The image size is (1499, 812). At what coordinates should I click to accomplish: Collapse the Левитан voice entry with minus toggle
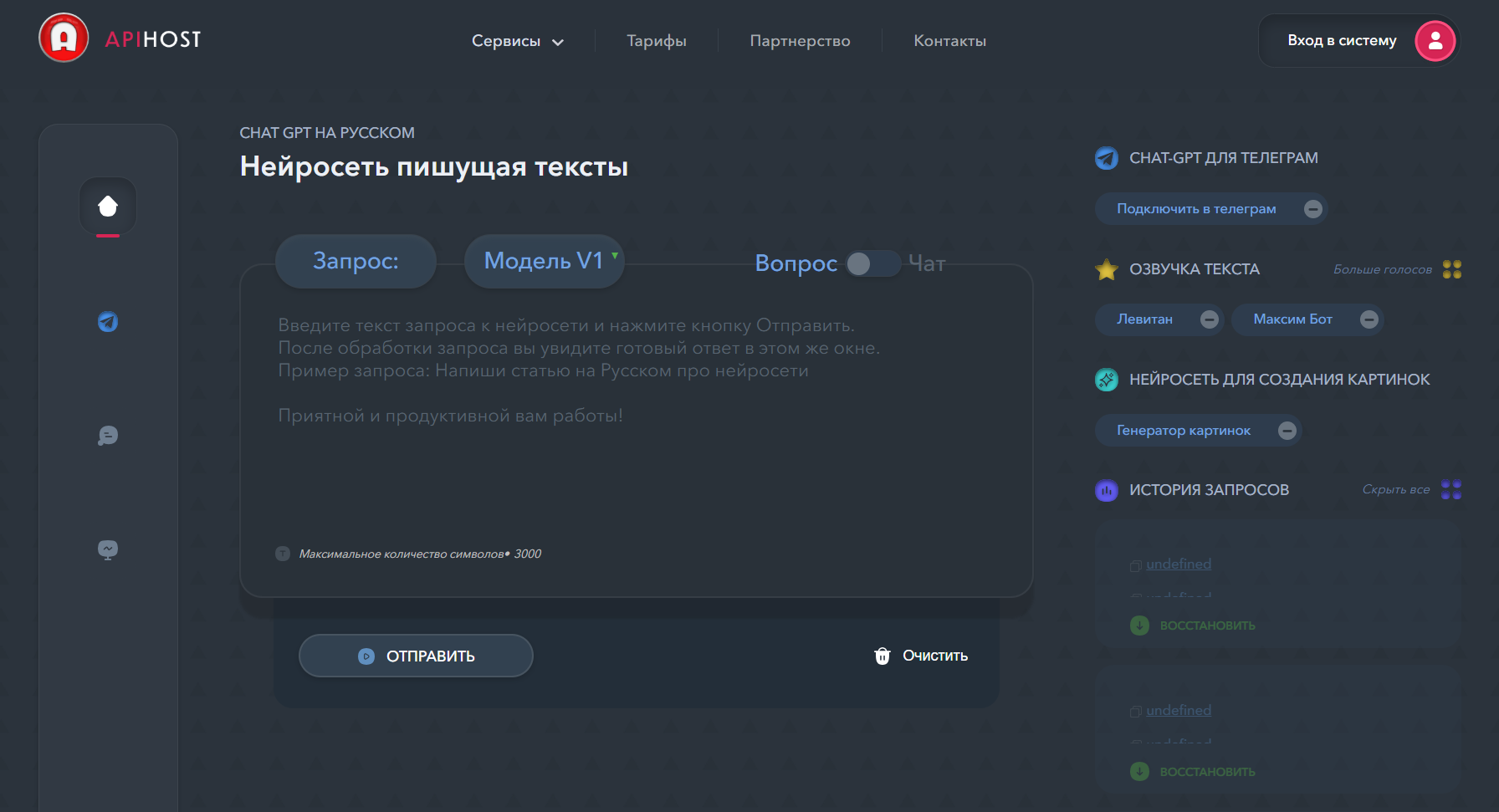point(1208,319)
